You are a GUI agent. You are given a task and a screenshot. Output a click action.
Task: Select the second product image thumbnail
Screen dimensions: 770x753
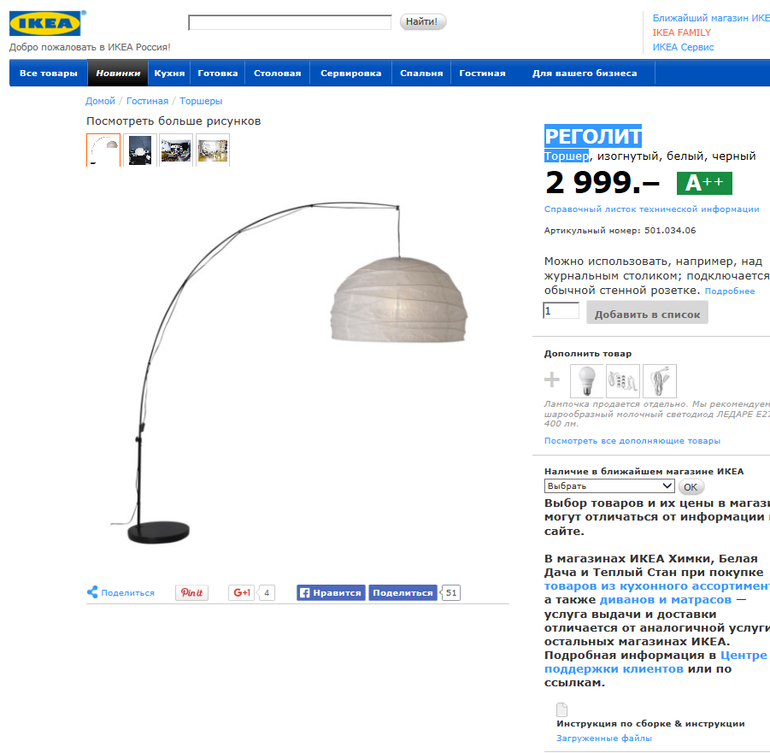click(x=140, y=150)
